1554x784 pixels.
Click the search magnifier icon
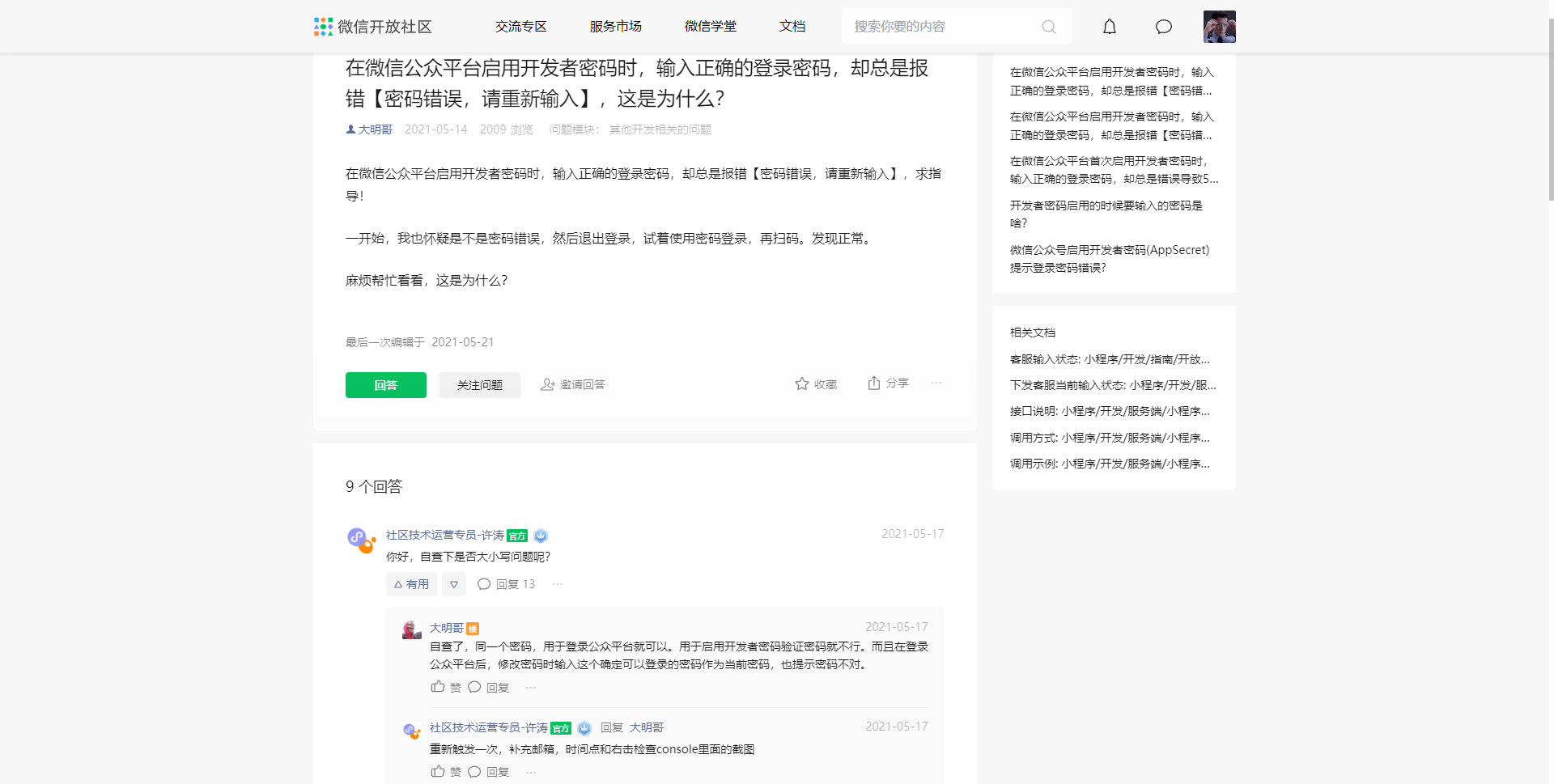1049,27
